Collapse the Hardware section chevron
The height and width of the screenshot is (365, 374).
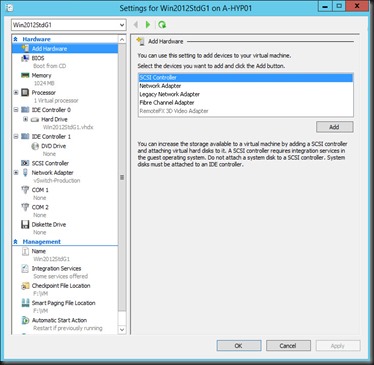click(x=15, y=39)
